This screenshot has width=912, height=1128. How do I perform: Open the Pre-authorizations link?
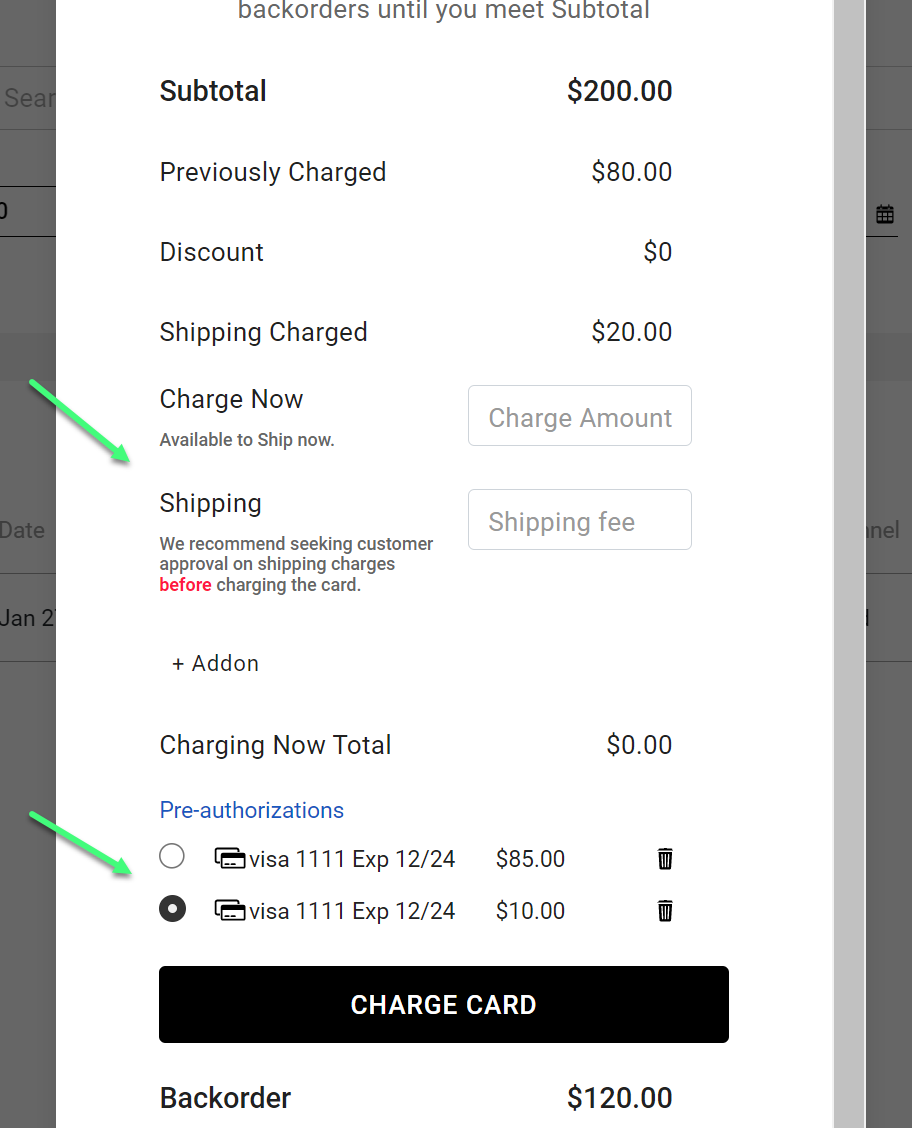252,810
